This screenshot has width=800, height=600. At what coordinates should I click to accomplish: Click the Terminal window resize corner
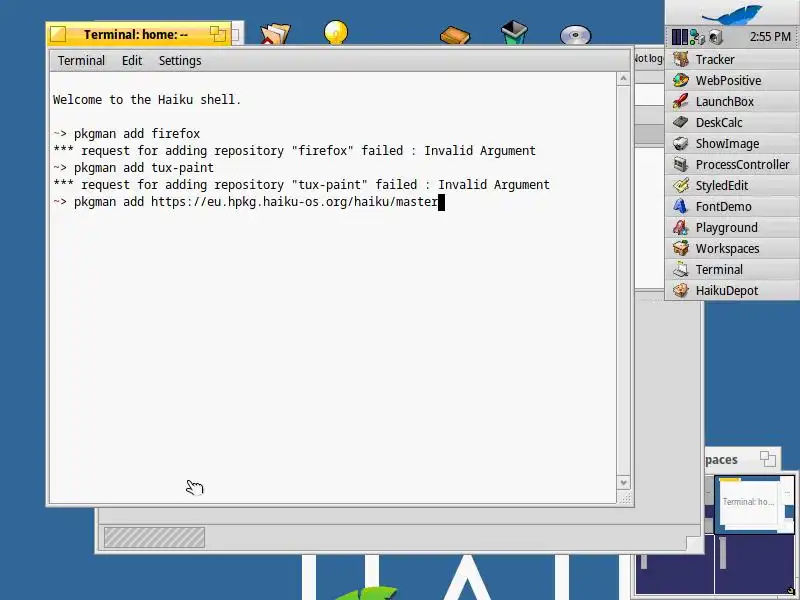[x=624, y=497]
